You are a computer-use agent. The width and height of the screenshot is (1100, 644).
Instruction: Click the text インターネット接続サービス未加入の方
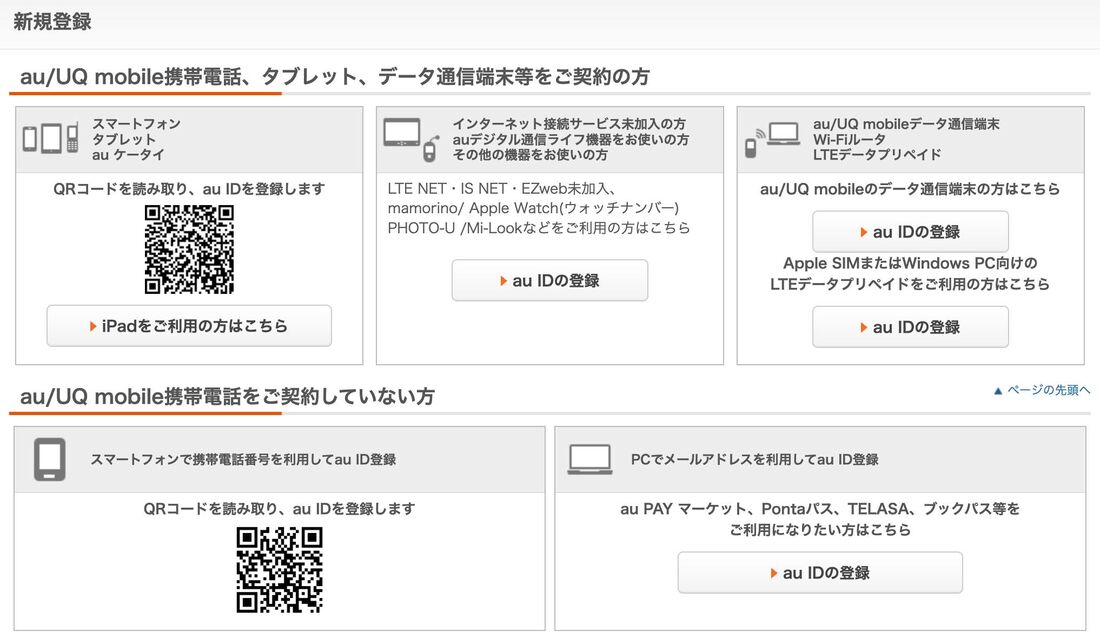[569, 123]
